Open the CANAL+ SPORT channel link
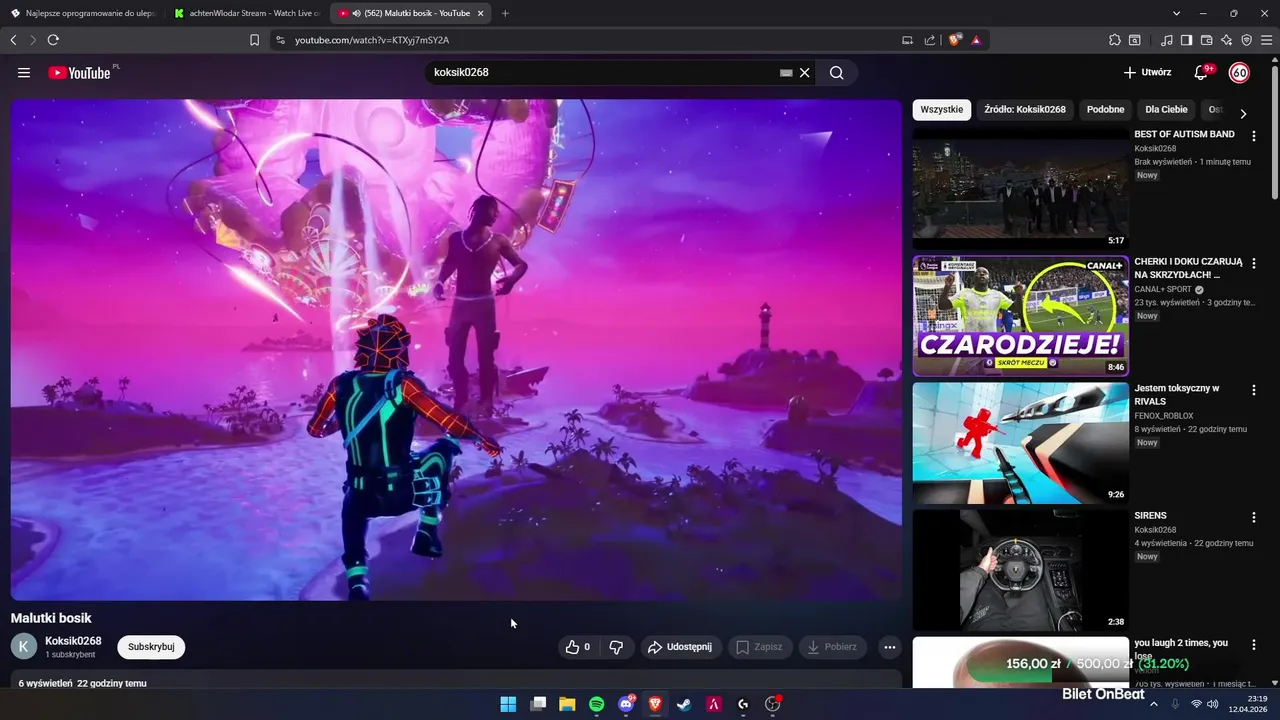This screenshot has height=720, width=1280. [1163, 289]
